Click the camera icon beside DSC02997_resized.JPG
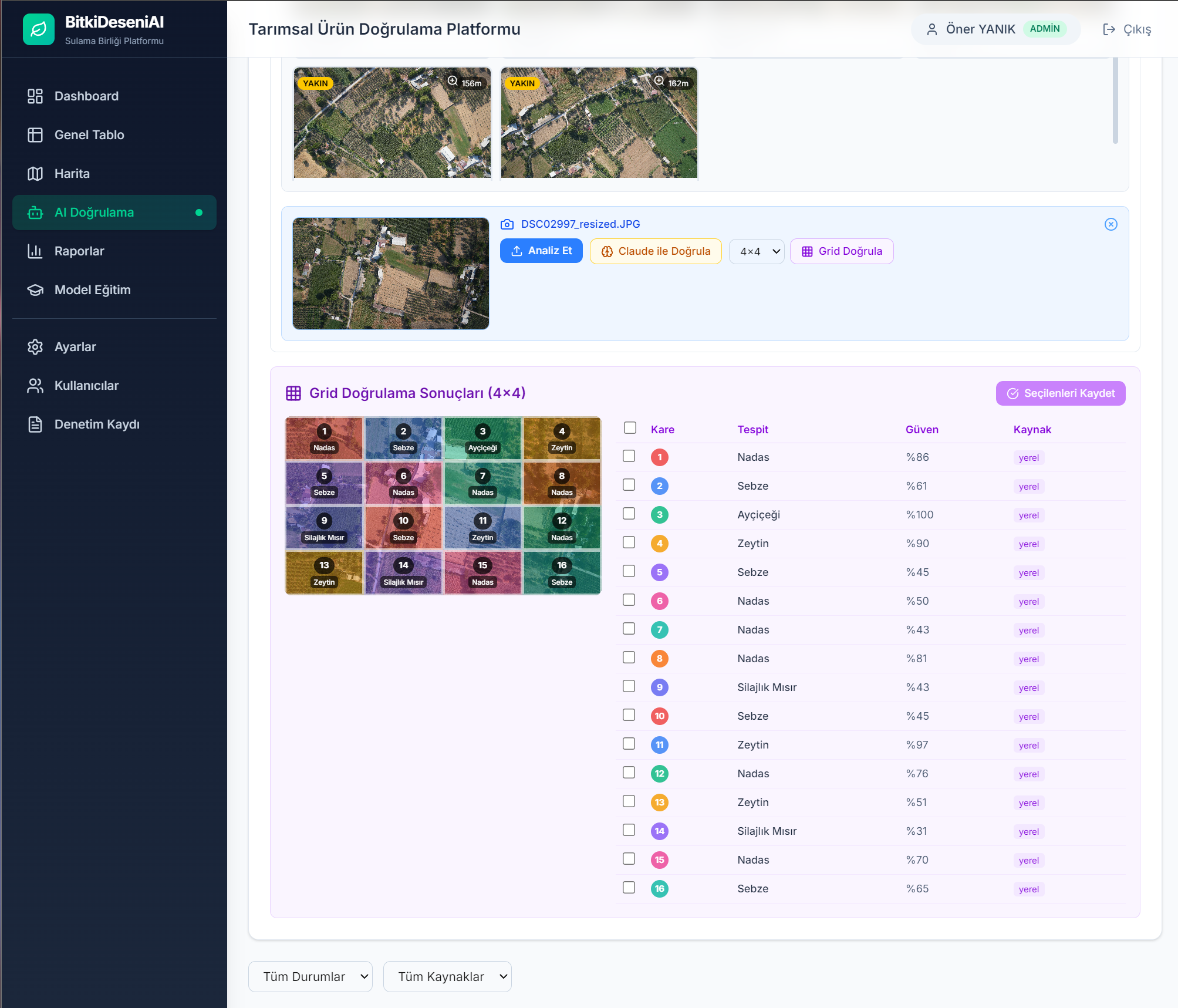1178x1008 pixels. click(507, 224)
